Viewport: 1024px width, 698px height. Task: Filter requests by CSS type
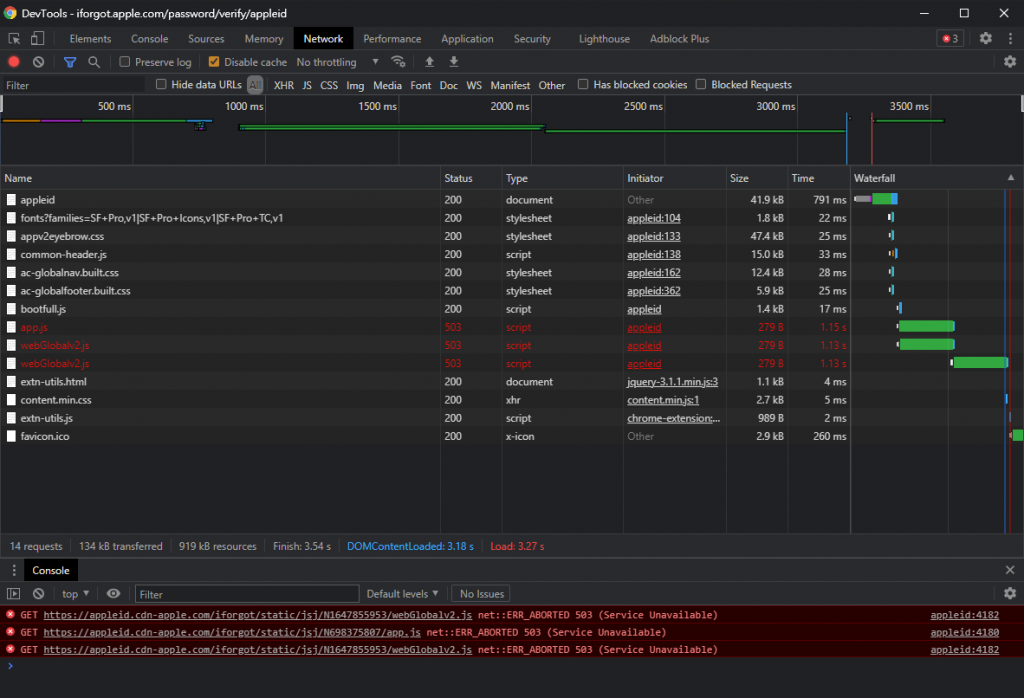tap(329, 86)
